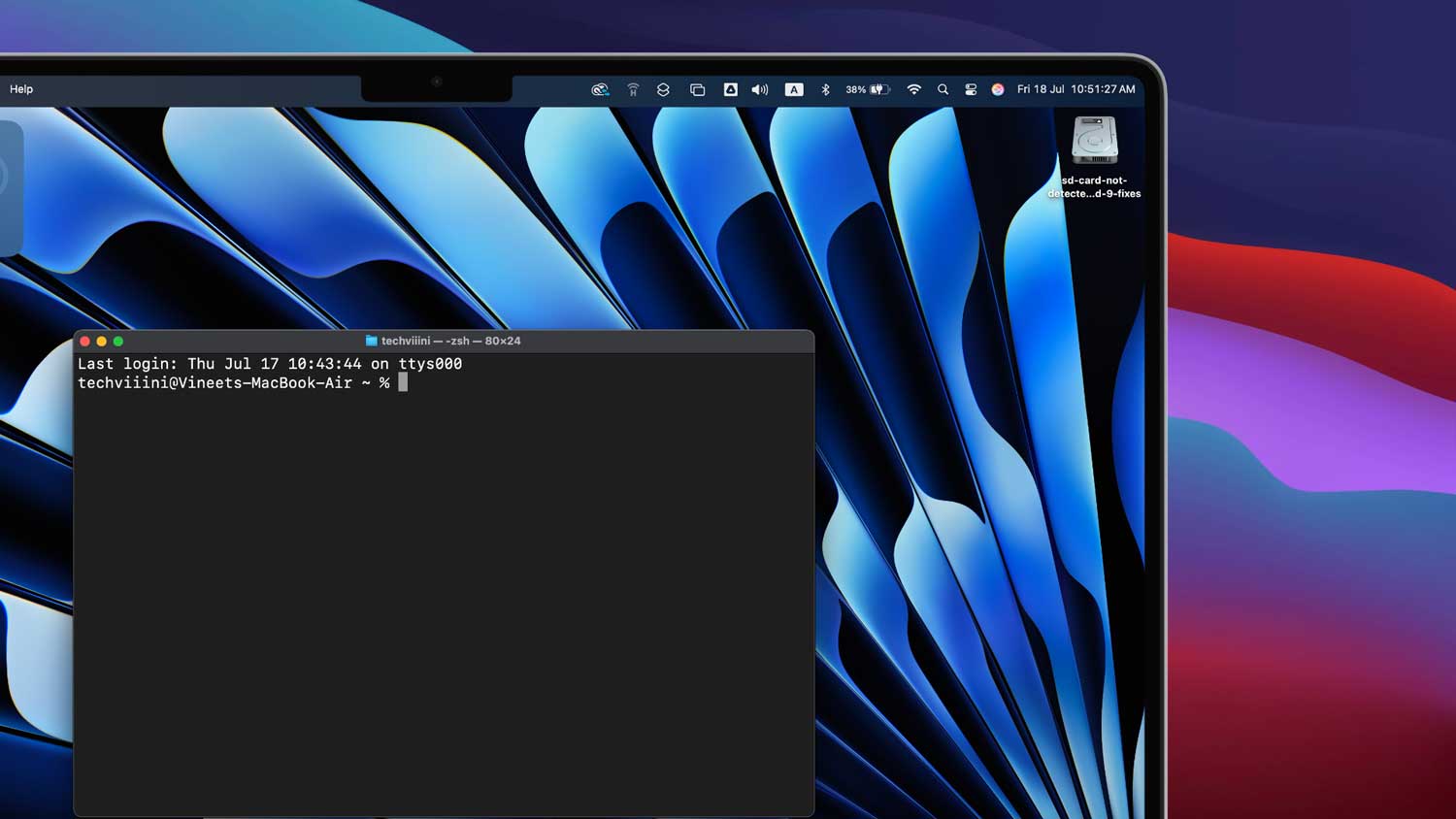Click the stacked-box menu bar icon
Screen dimensions: 1456x819
(x=663, y=88)
